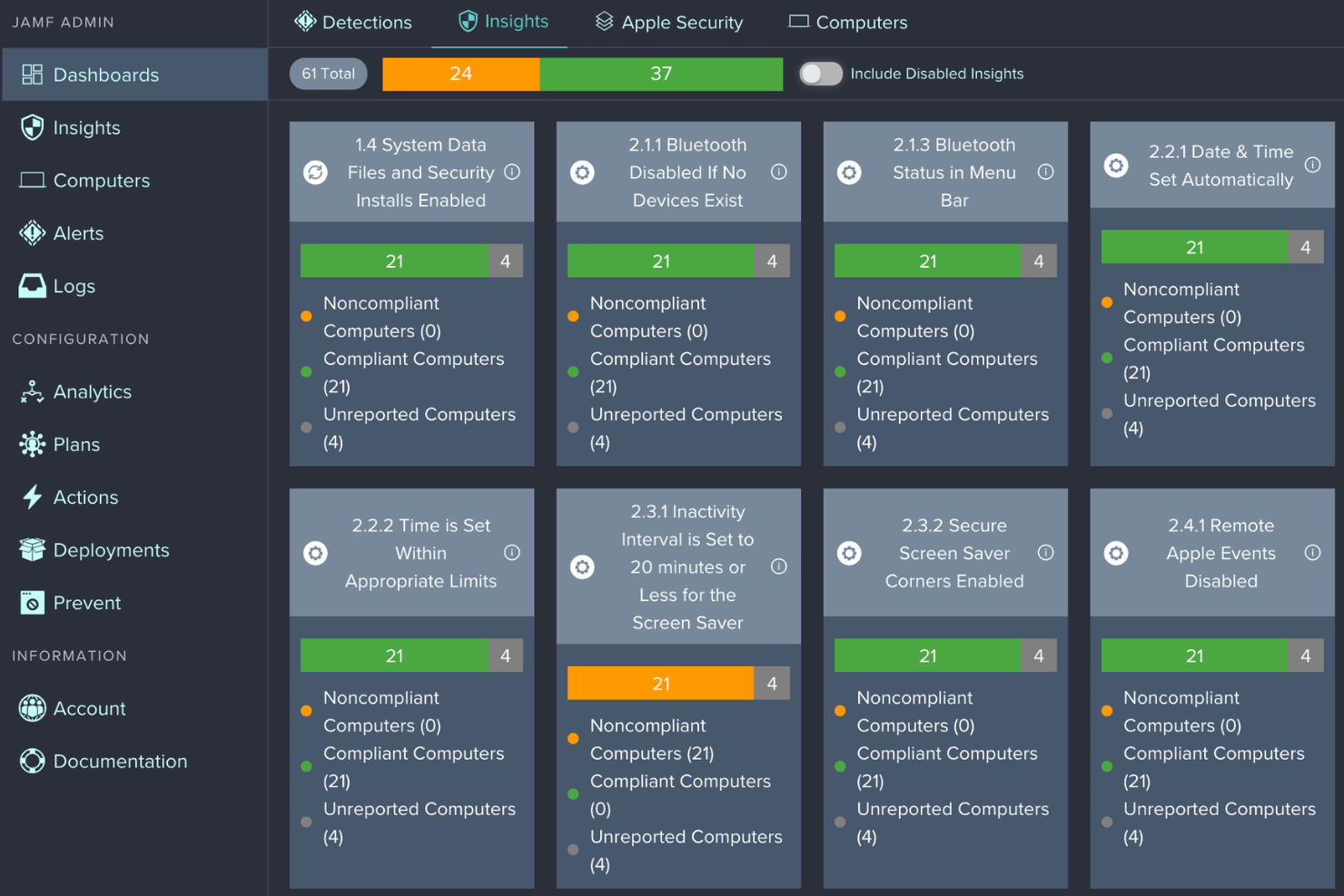Viewport: 1344px width, 896px height.
Task: Select Unreported Computers (4) on 2.2.2 Time card
Action: [x=419, y=822]
